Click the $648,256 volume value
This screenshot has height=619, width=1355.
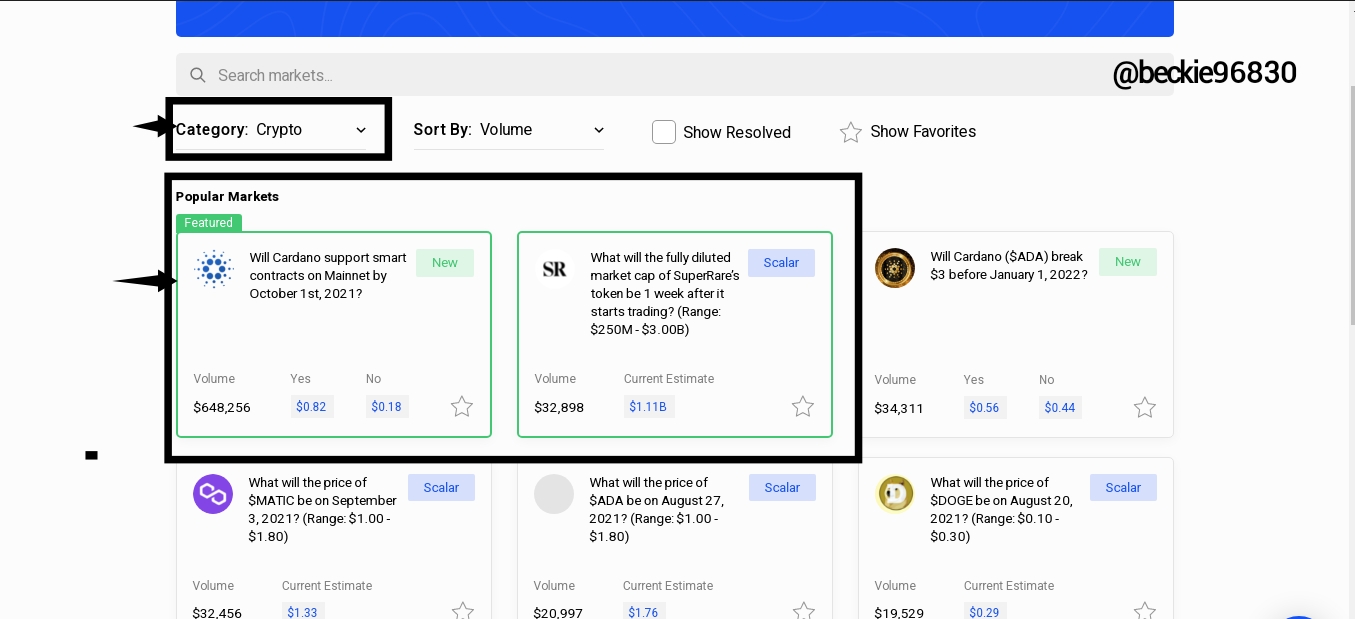222,408
